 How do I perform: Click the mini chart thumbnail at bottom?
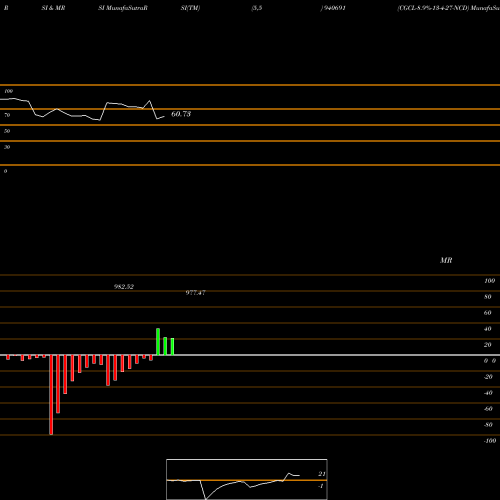[x=247, y=479]
